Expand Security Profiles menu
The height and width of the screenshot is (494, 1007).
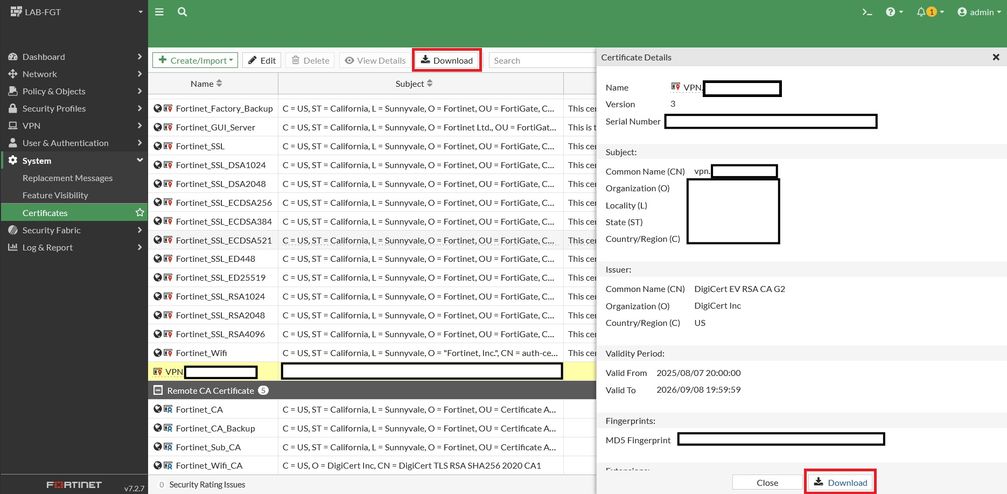(x=74, y=109)
